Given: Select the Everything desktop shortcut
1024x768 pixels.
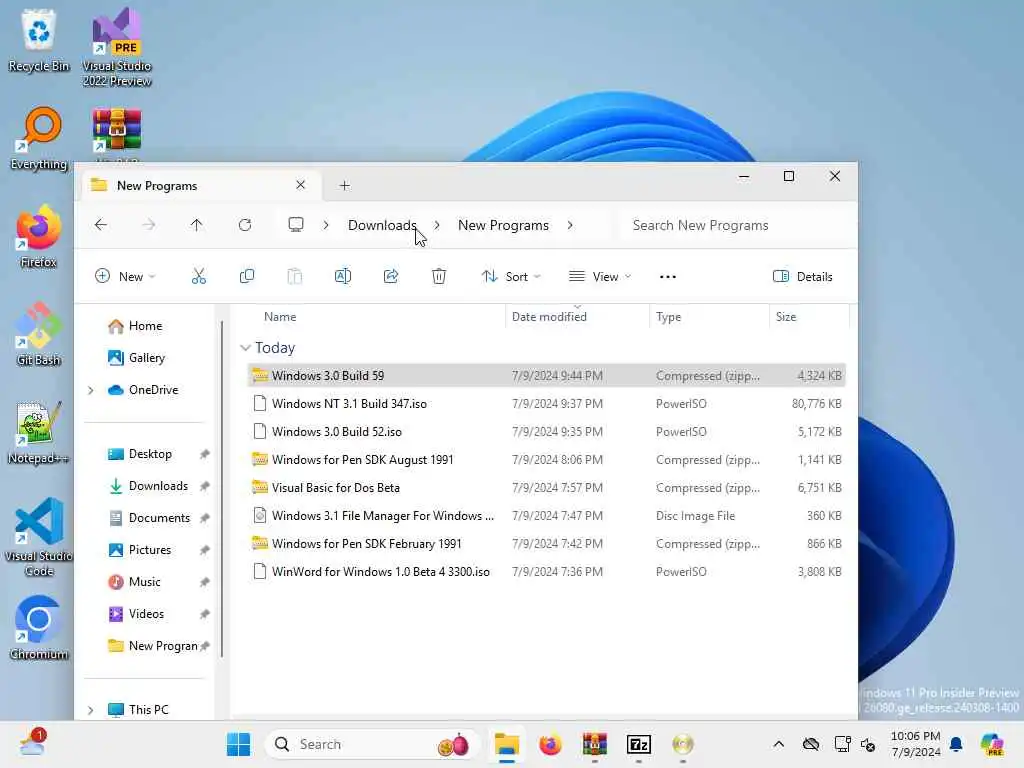Looking at the screenshot, I should click(39, 139).
